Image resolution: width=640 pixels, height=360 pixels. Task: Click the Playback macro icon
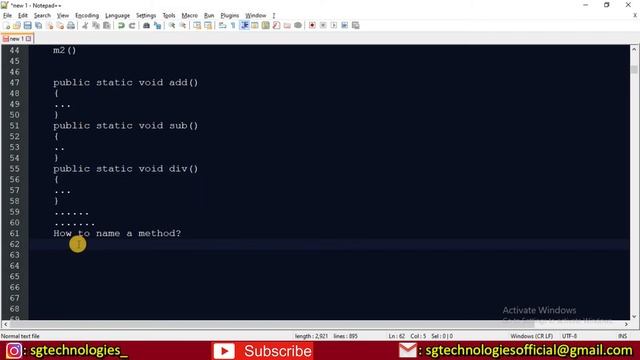(x=334, y=25)
